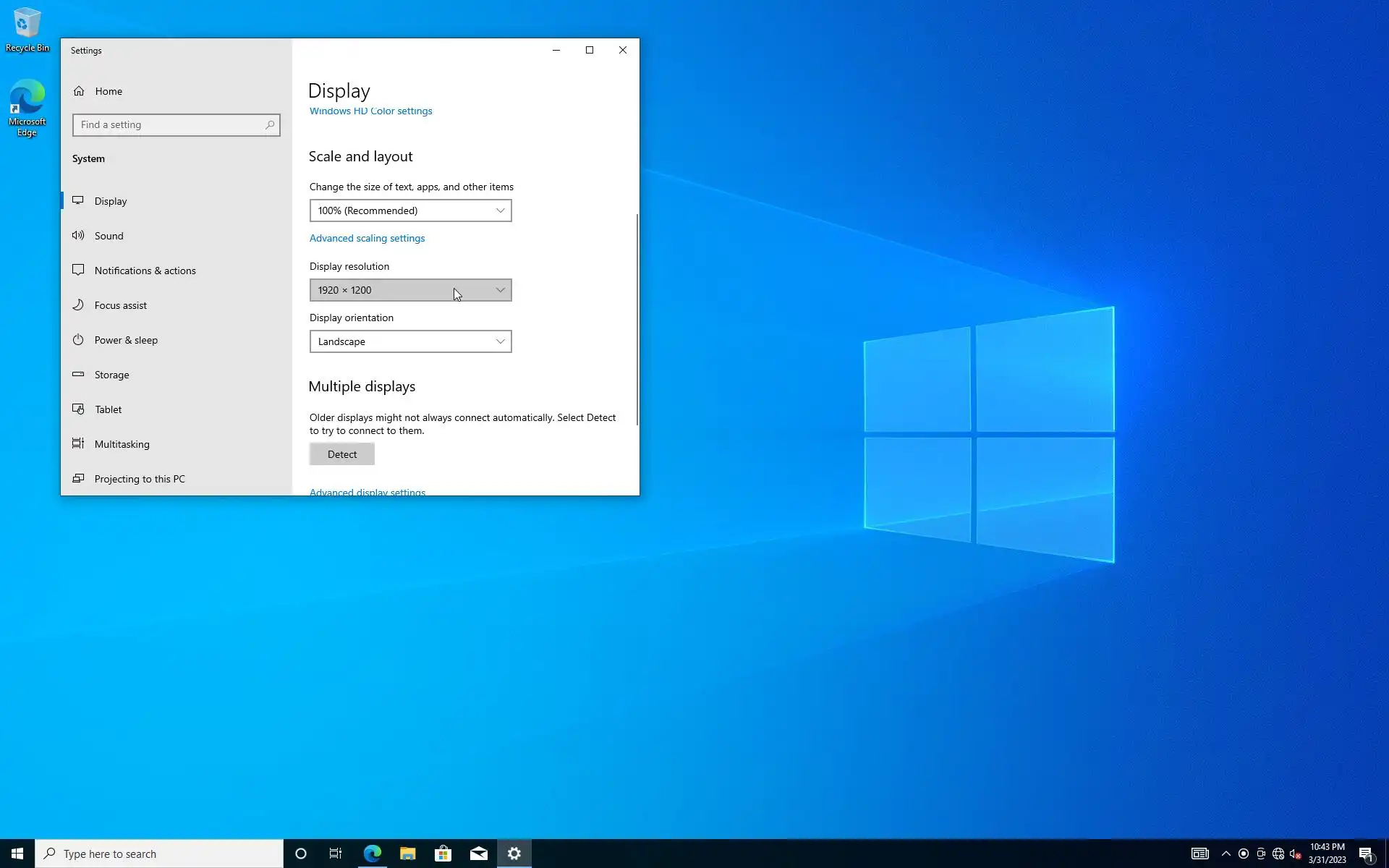This screenshot has width=1389, height=868.
Task: Click the Storage drive icon
Action: (x=78, y=375)
